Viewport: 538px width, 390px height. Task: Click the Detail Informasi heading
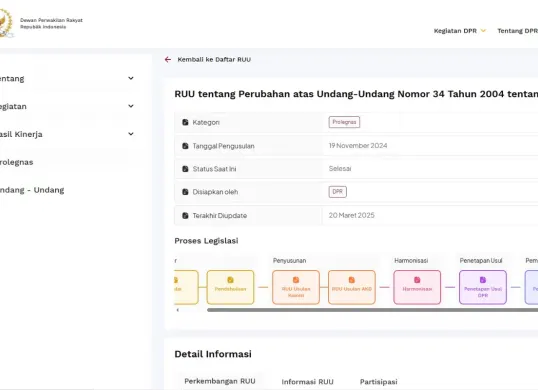pos(213,354)
